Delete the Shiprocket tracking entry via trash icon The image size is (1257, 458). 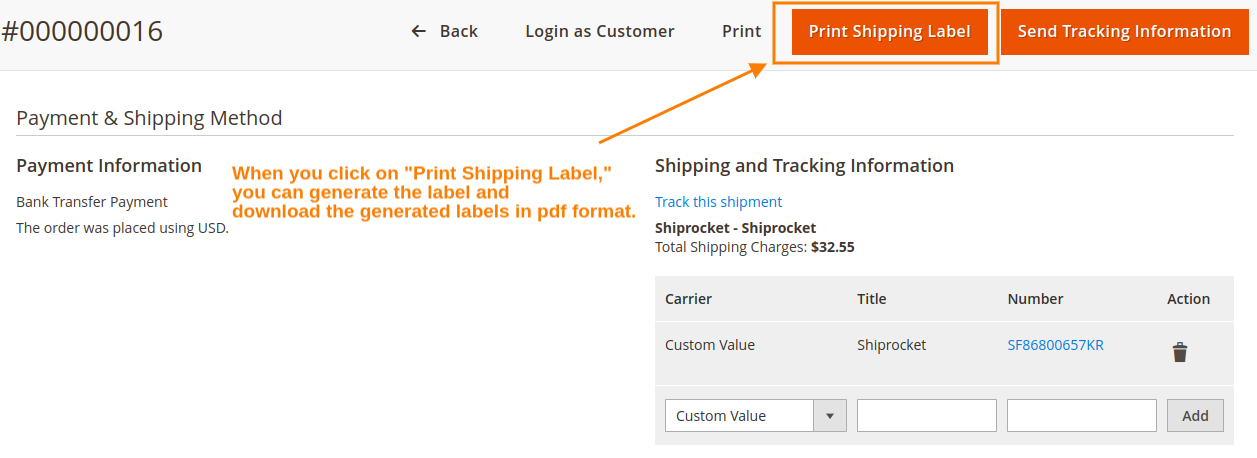1180,352
